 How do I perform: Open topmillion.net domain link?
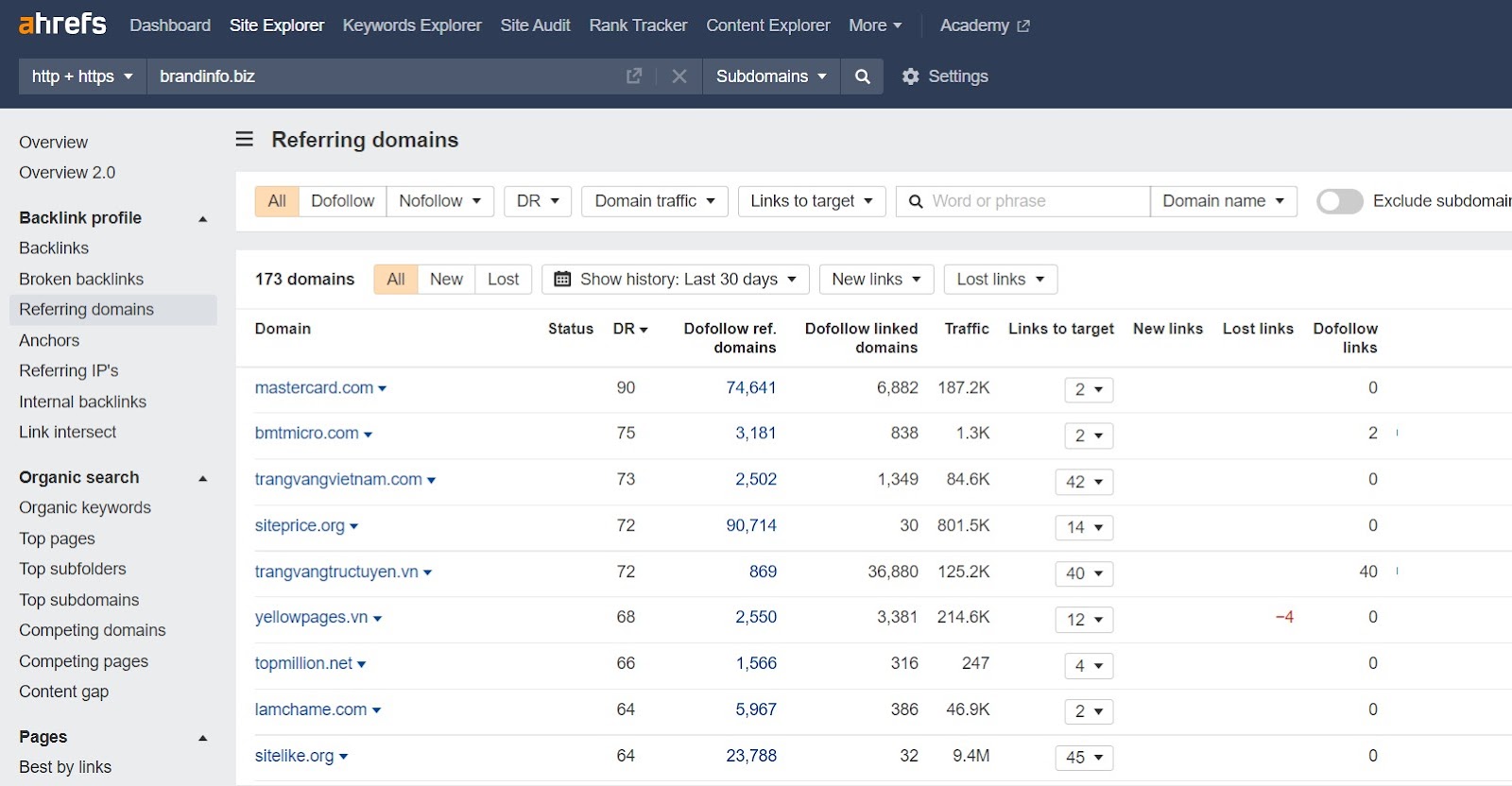[303, 664]
